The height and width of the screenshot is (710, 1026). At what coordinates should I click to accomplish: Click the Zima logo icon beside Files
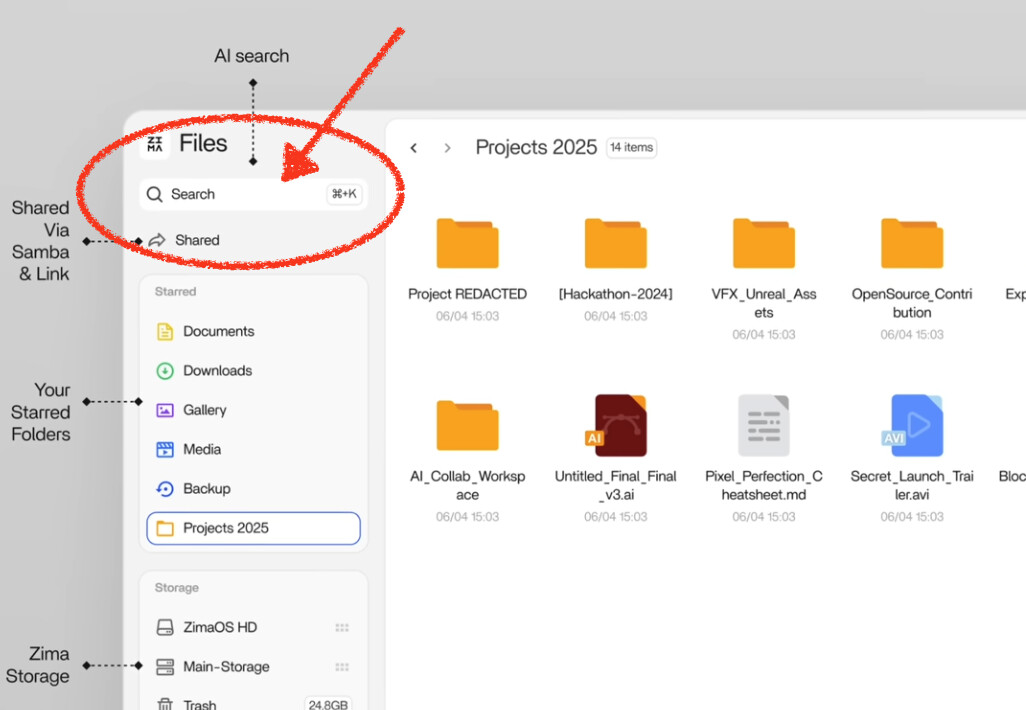tap(155, 144)
